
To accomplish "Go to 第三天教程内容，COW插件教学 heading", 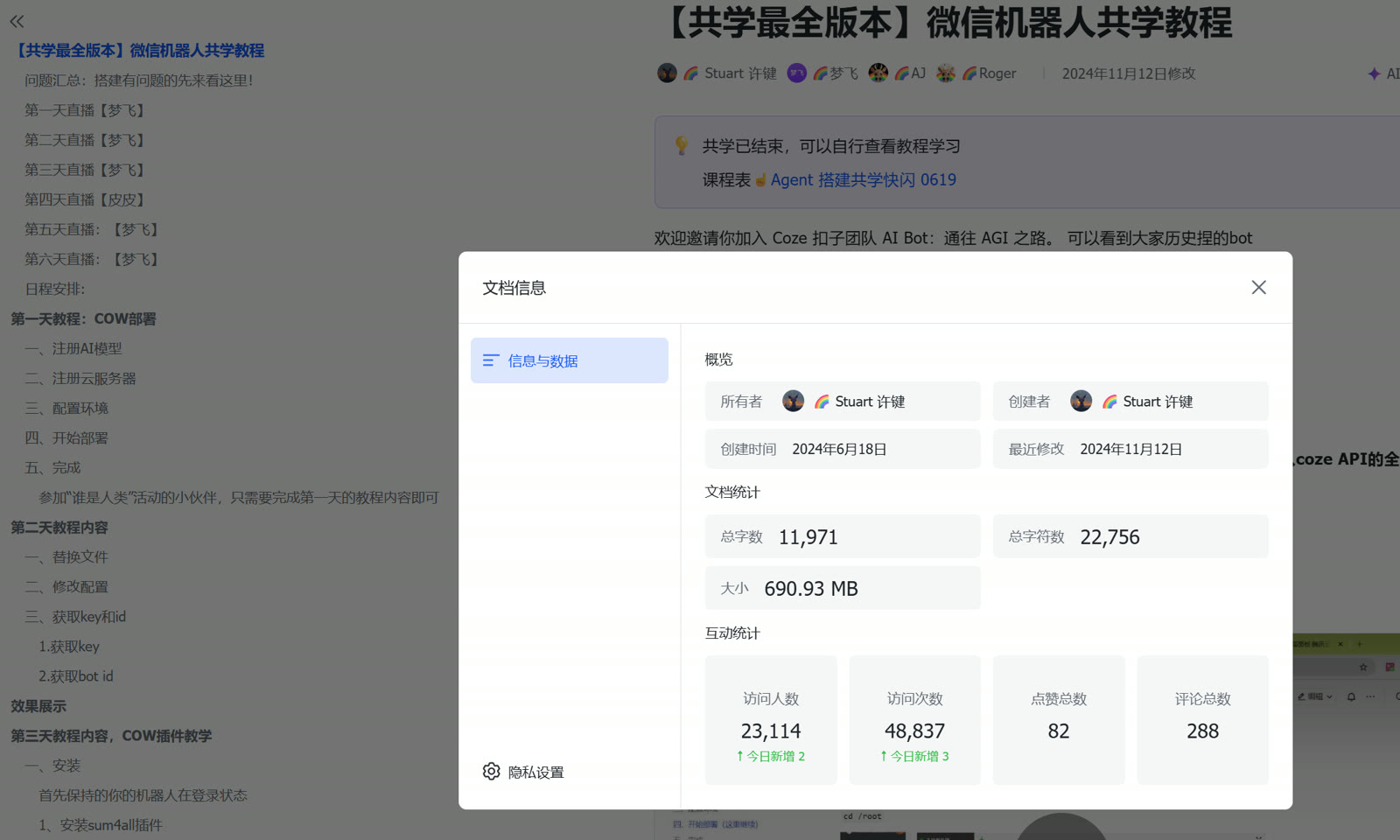I will tap(111, 736).
